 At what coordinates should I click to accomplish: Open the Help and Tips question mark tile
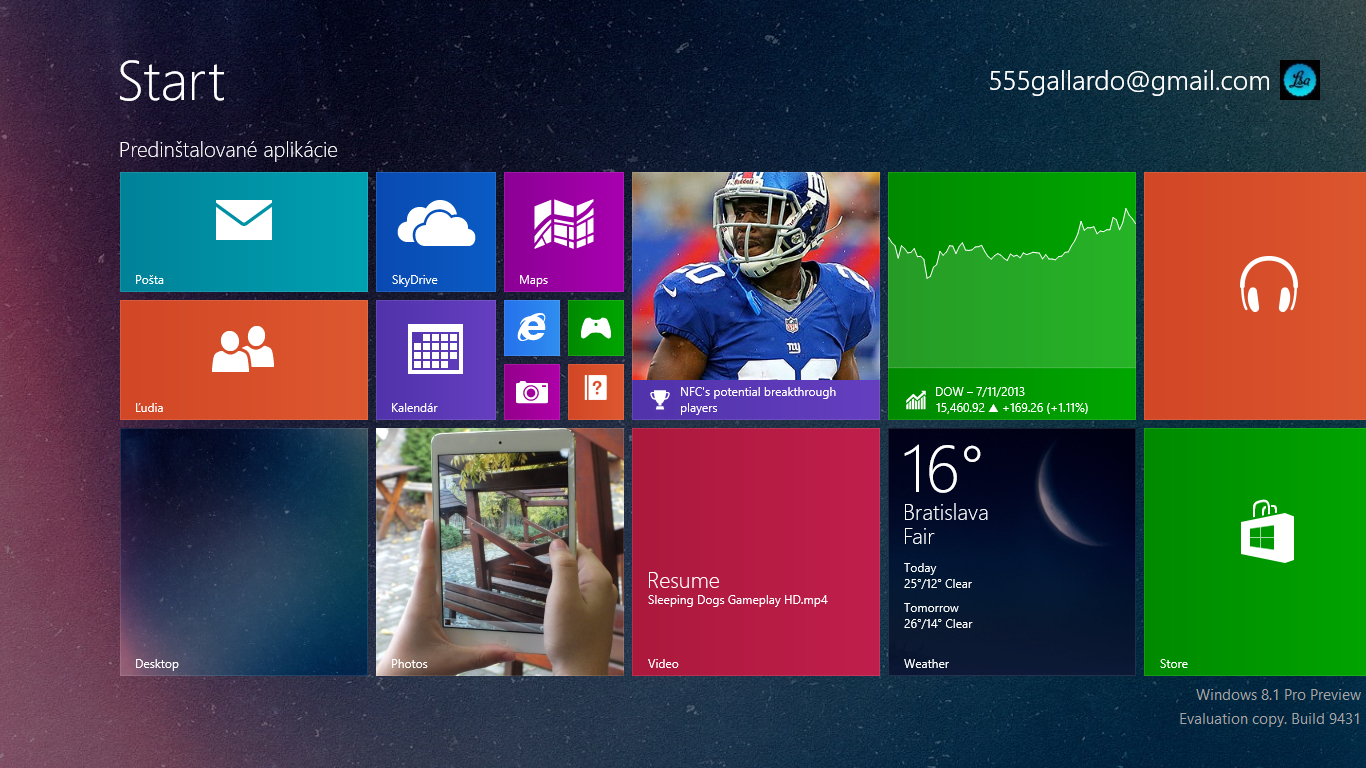coord(596,392)
